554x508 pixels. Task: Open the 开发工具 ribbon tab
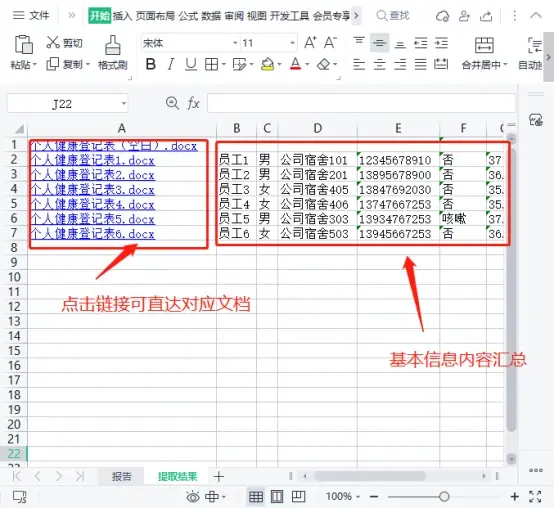pyautogui.click(x=290, y=16)
